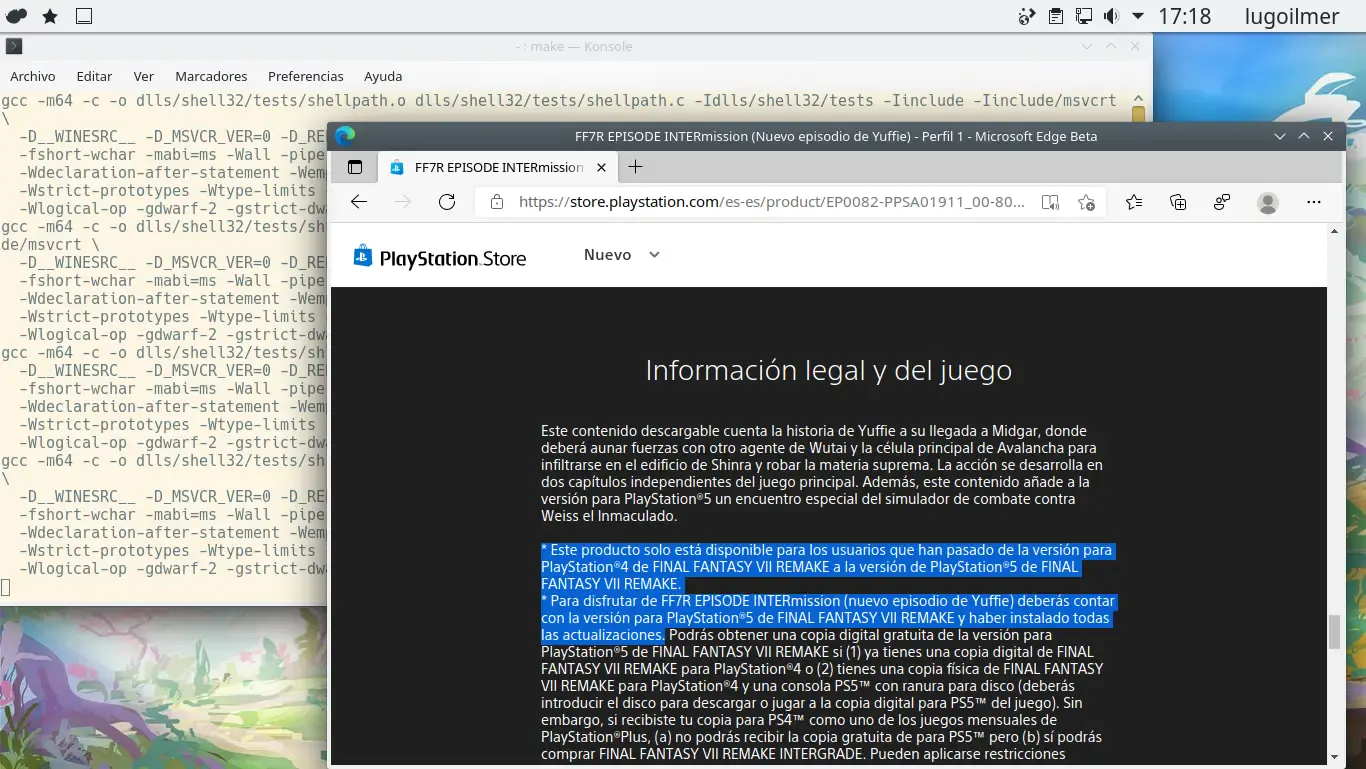Open the Preferencias menu in Konsole
1366x769 pixels.
[x=305, y=76]
